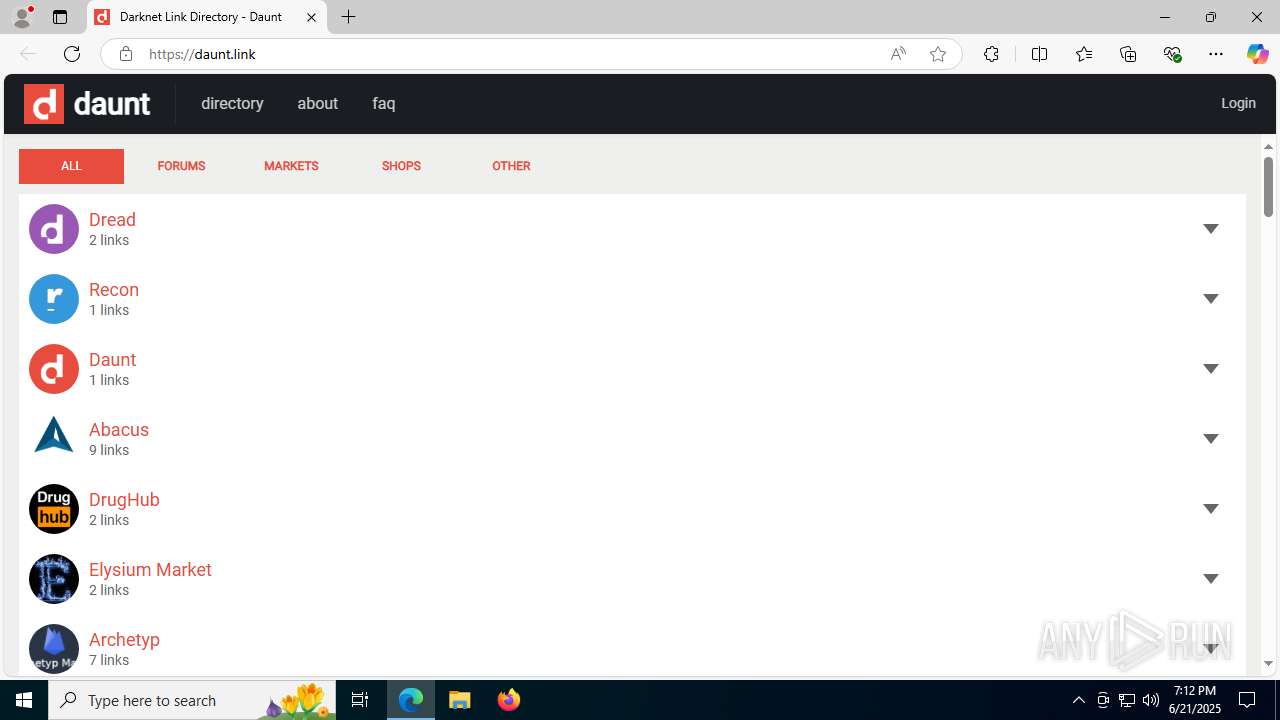Expand the Recon links dropdown arrow
This screenshot has width=1280, height=720.
tap(1211, 299)
